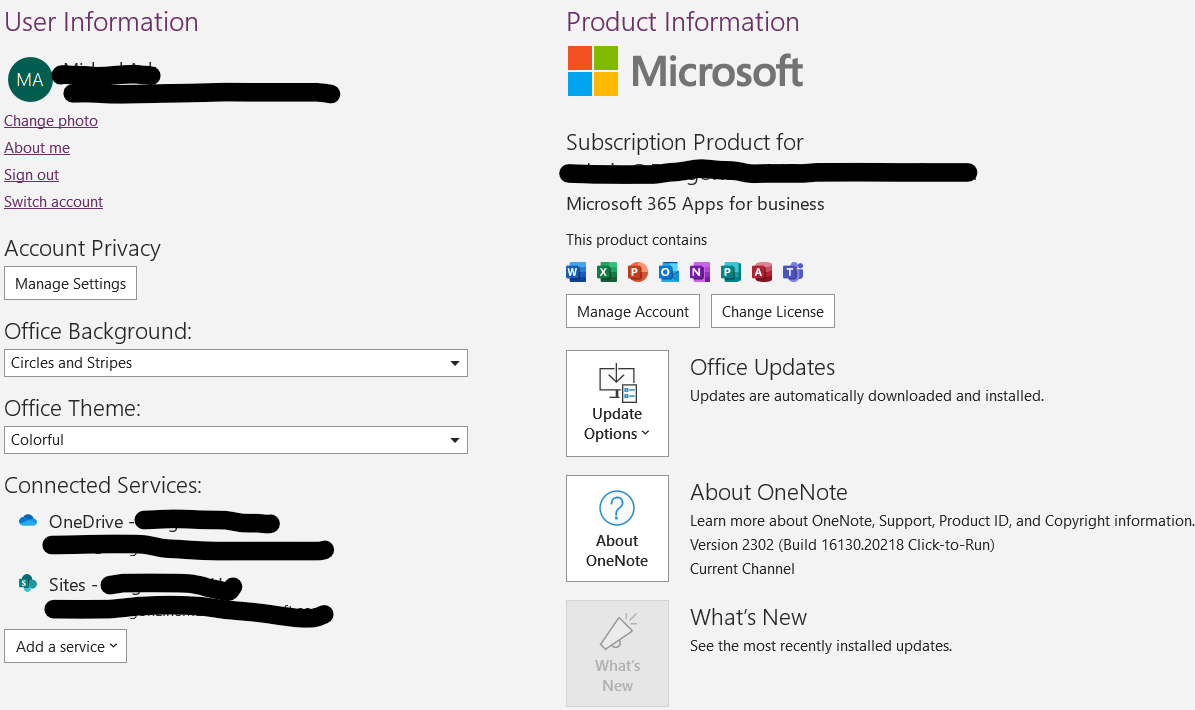Click the SharePoint Sites icon

tap(28, 584)
